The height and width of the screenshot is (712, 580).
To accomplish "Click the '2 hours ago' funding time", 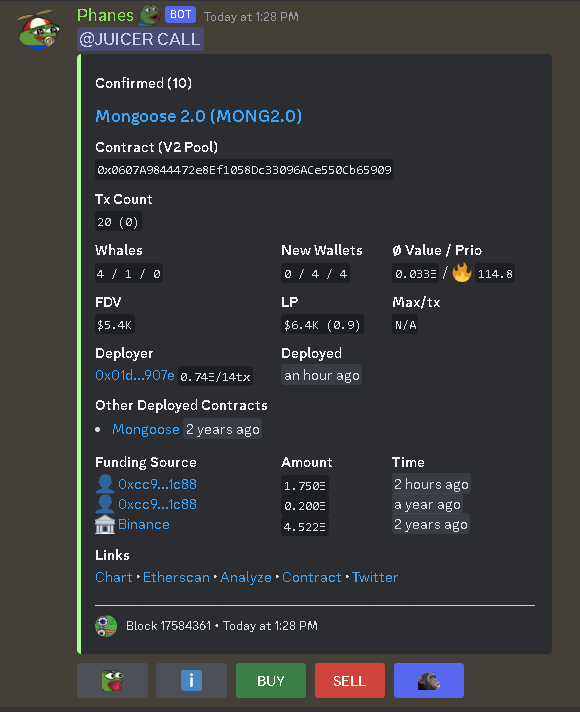I will pyautogui.click(x=431, y=484).
